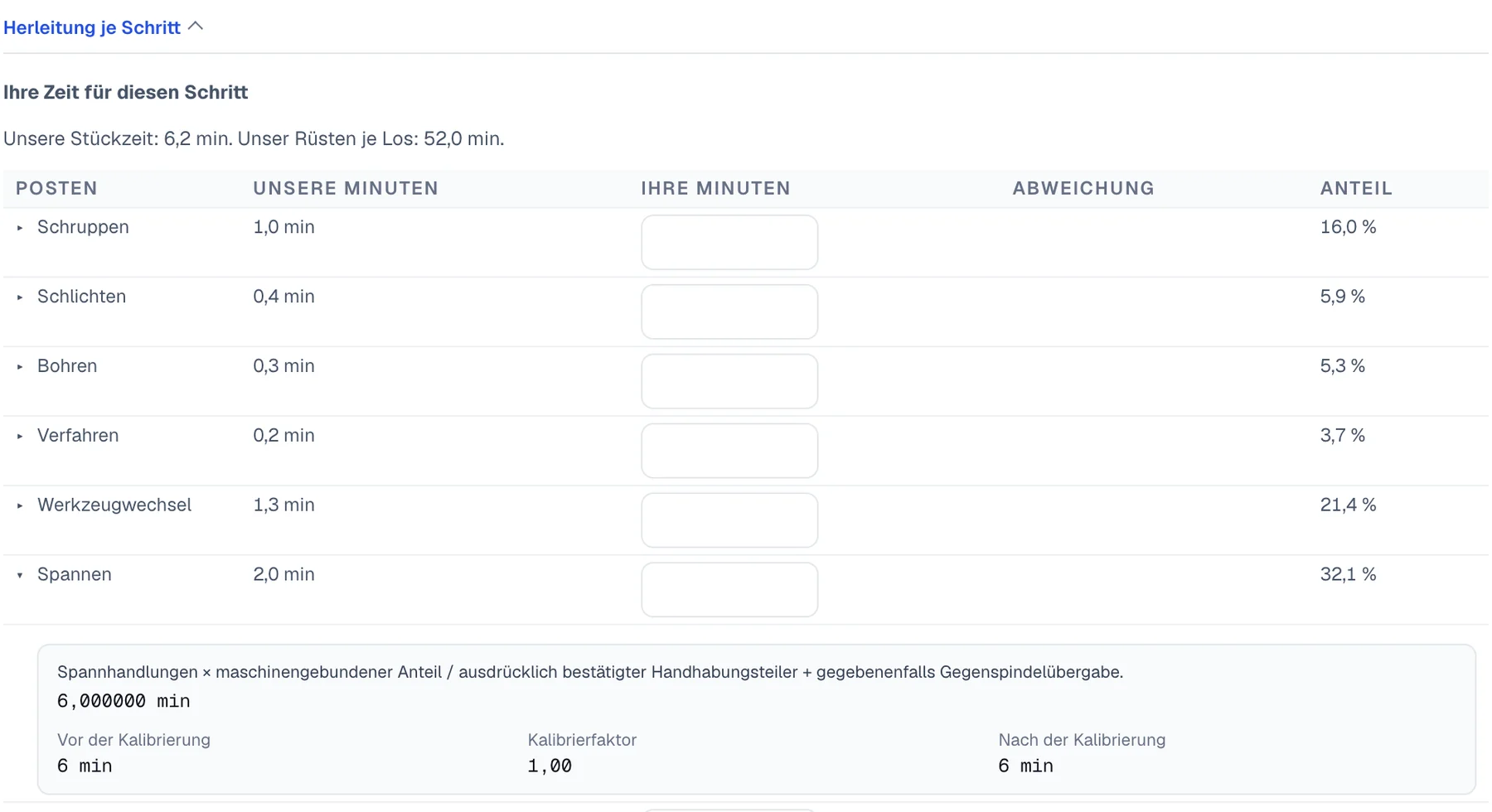Focus the Ihre Minuten field for Schlichten
1492x812 pixels.
(729, 312)
